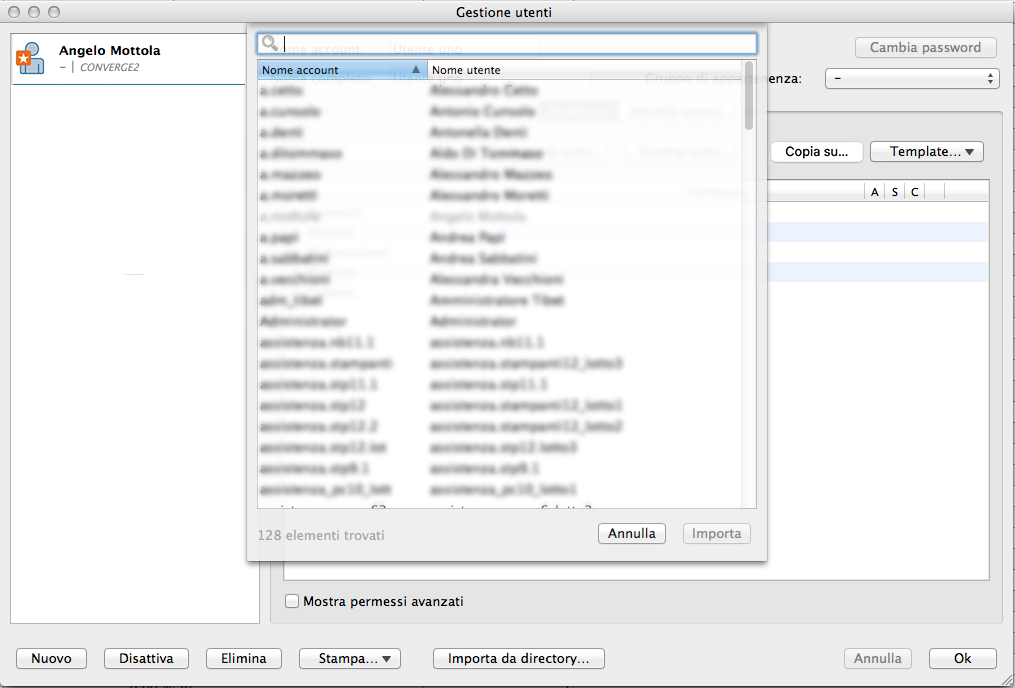Image resolution: width=1015 pixels, height=688 pixels.
Task: Click the magnifying glass search icon
Action: [x=269, y=44]
